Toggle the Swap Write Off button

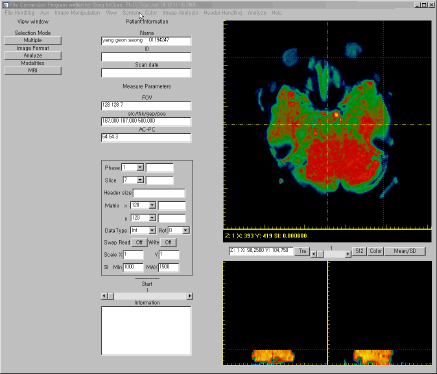point(168,242)
